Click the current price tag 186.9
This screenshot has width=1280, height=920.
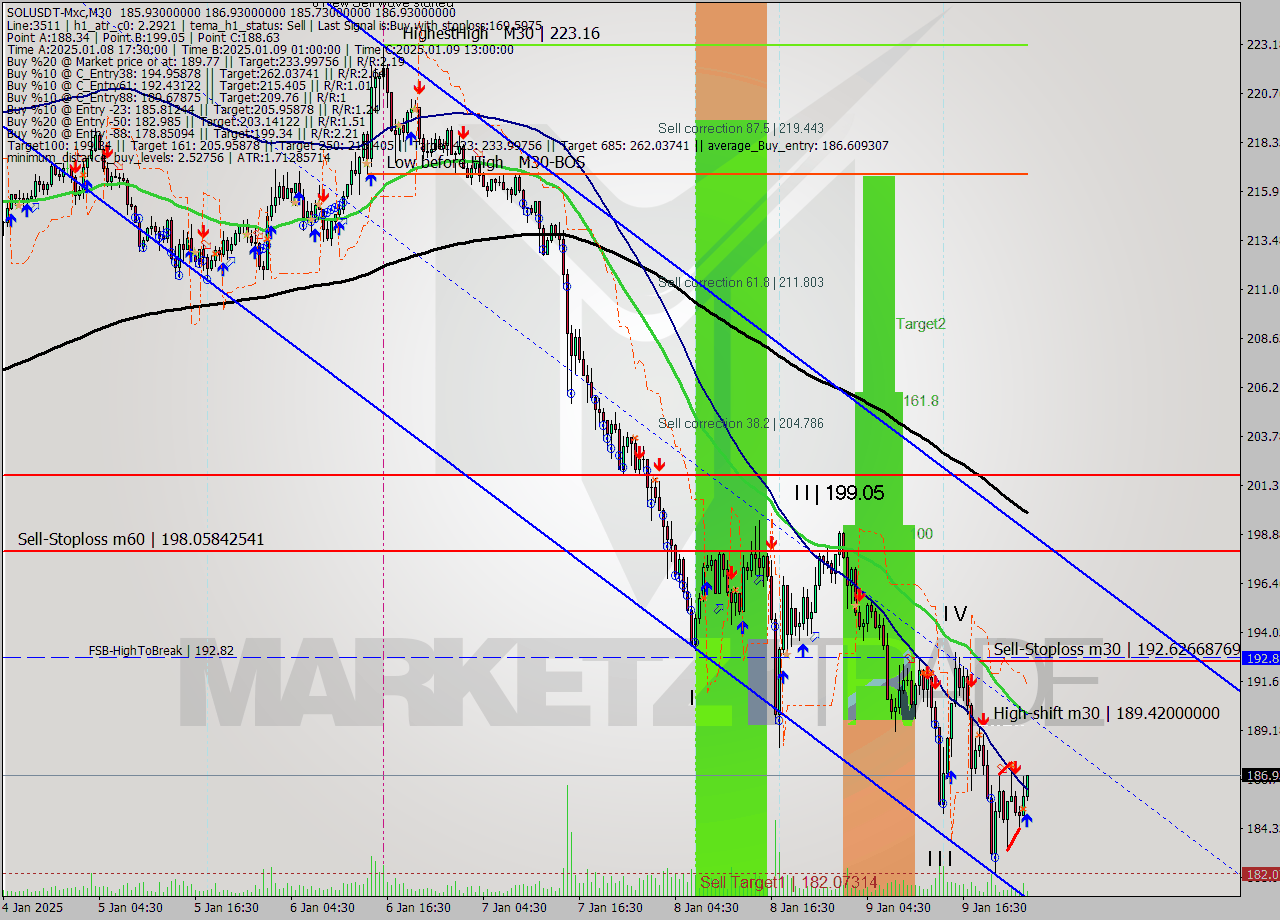tap(1261, 775)
